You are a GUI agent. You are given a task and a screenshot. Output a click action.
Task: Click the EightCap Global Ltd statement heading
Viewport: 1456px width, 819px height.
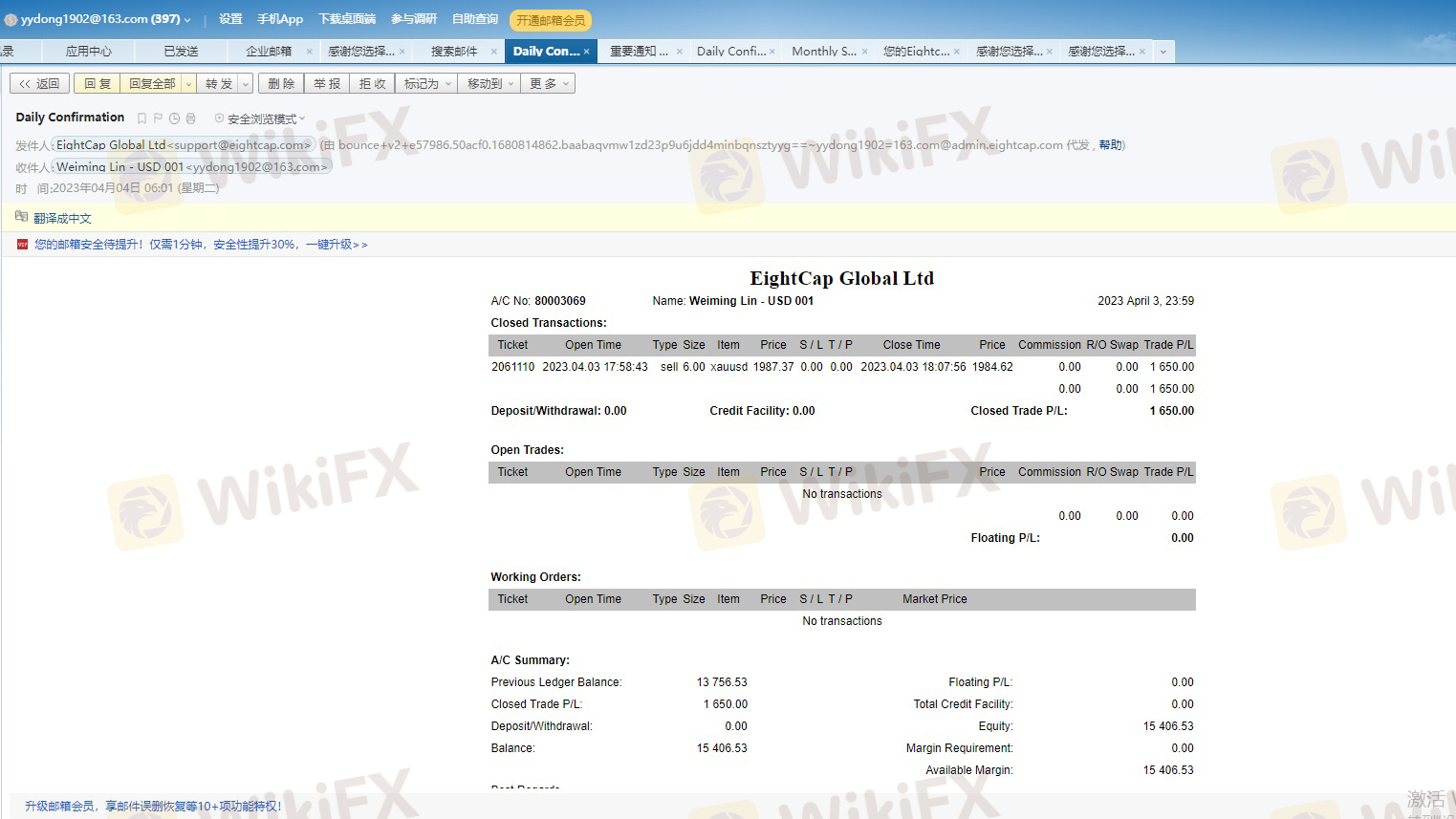841,278
